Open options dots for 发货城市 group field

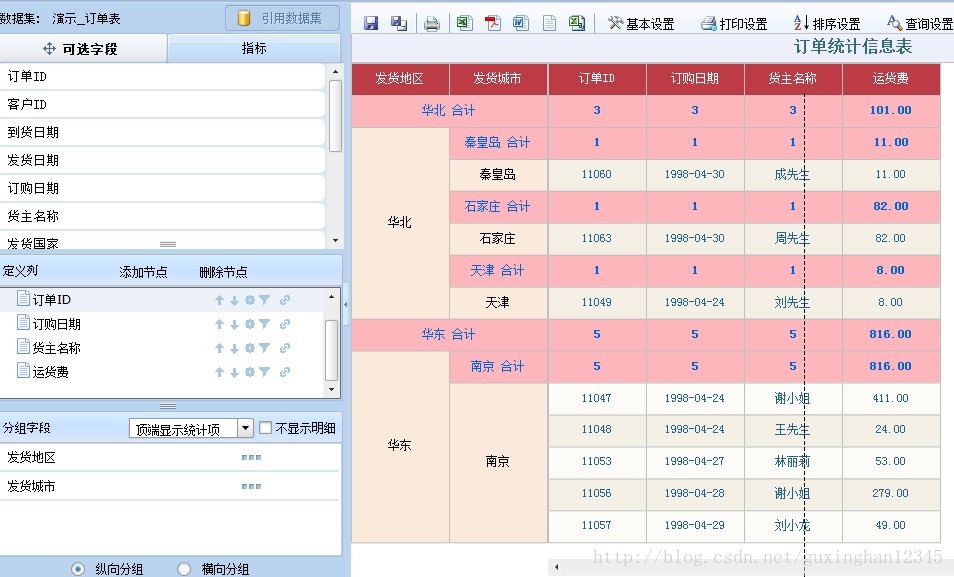(x=251, y=486)
